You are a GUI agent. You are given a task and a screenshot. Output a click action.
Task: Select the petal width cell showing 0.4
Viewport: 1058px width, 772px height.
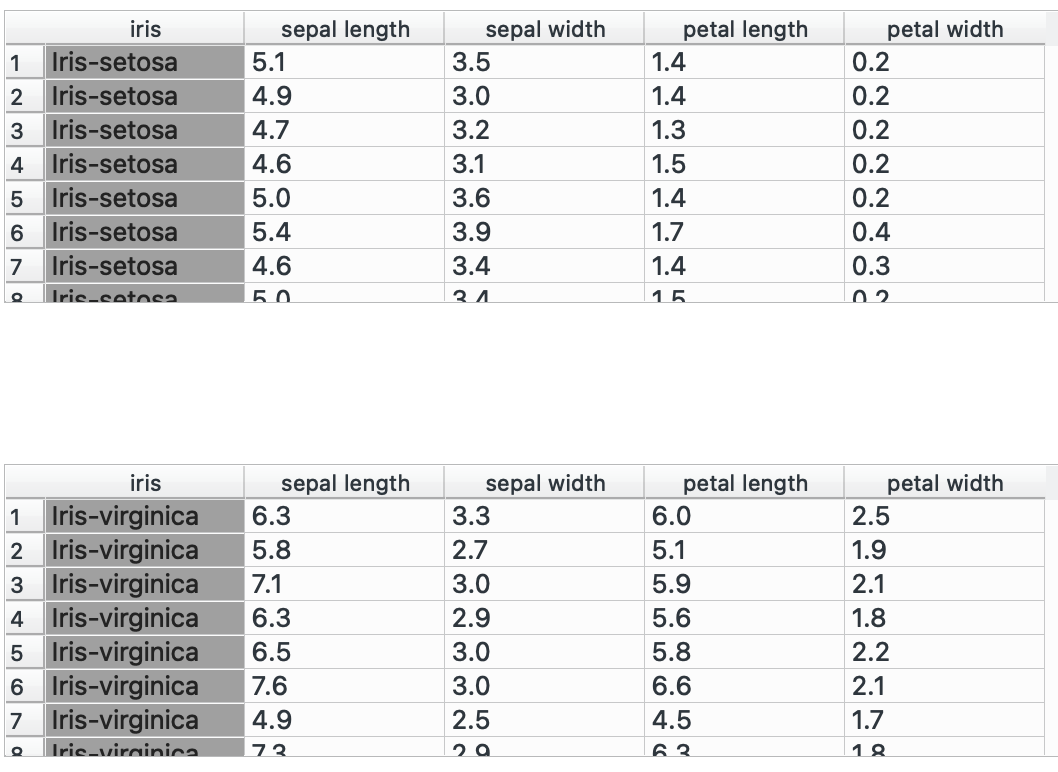[945, 233]
